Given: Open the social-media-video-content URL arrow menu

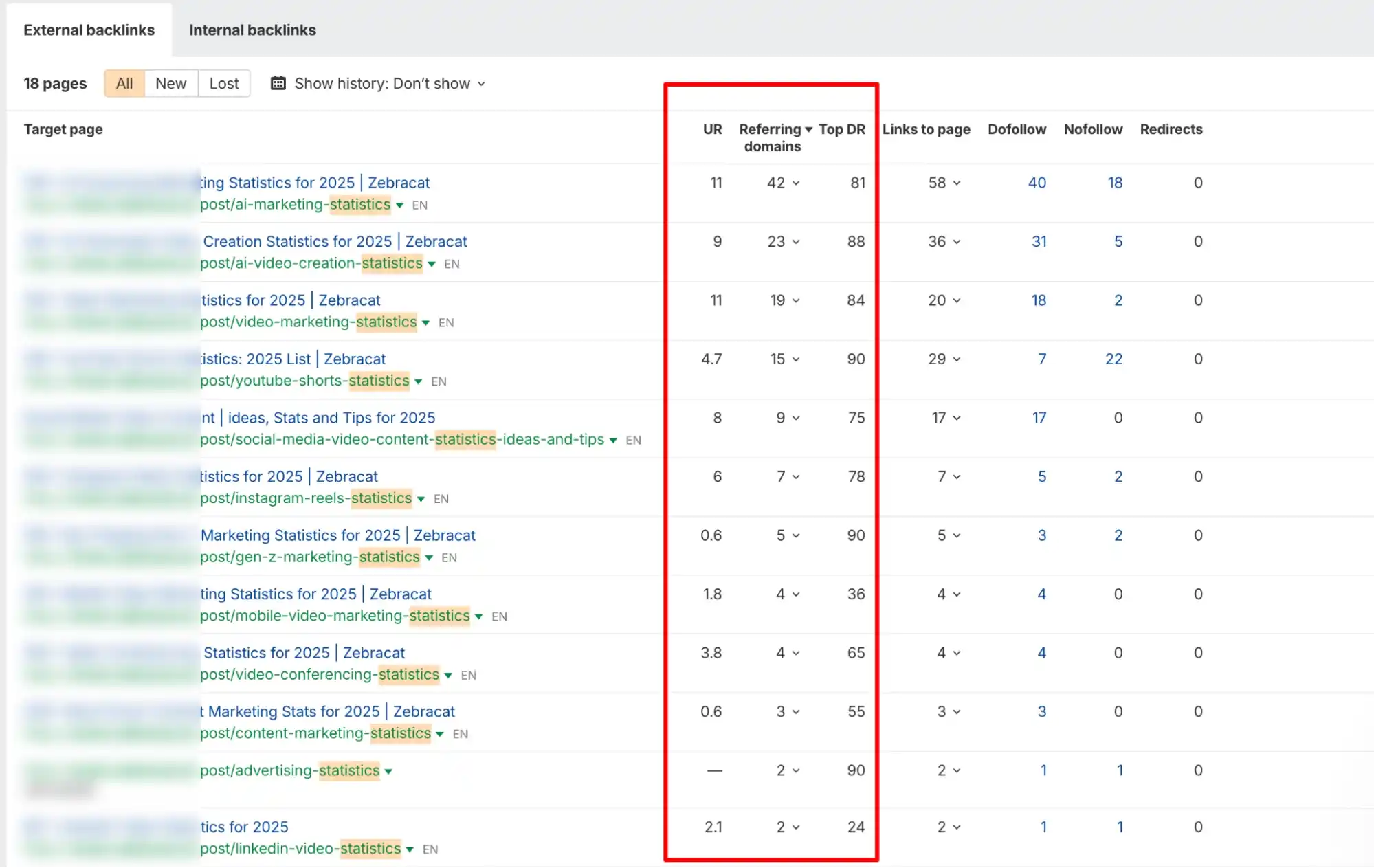Looking at the screenshot, I should (613, 441).
